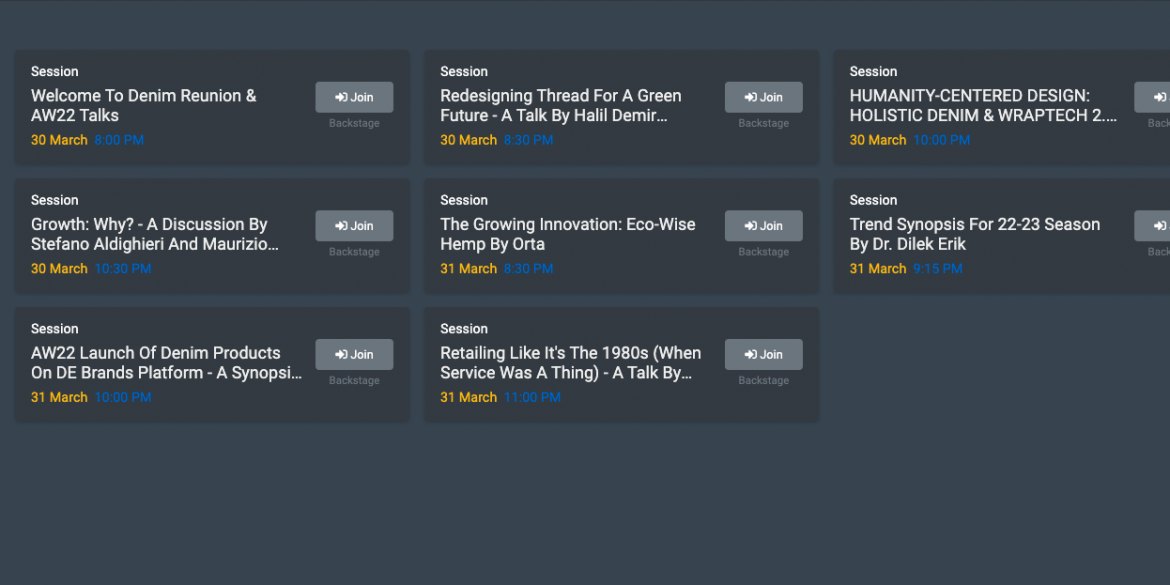
Task: Open Welcome To Denim Reunion session title
Action: pyautogui.click(x=144, y=106)
